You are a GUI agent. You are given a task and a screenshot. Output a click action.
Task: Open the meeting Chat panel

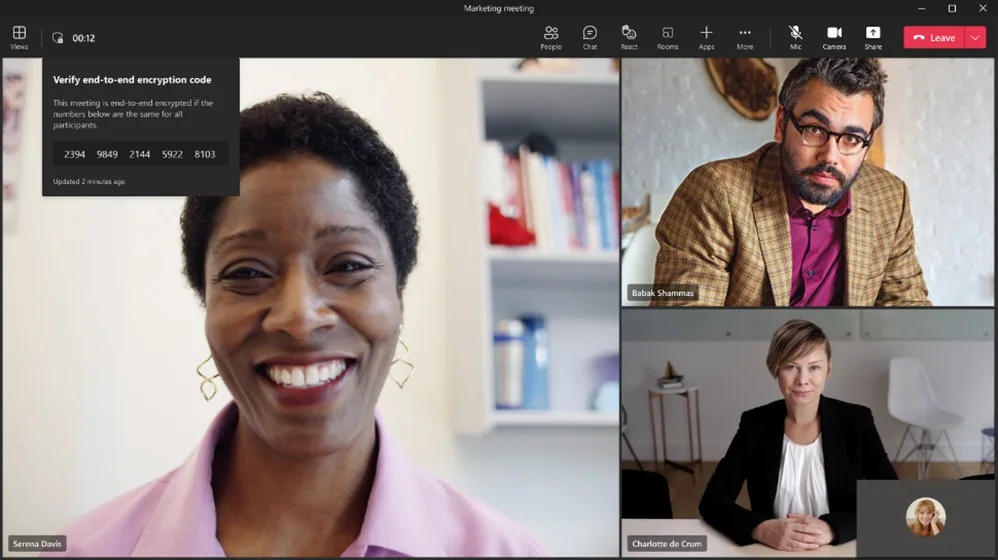click(x=590, y=37)
